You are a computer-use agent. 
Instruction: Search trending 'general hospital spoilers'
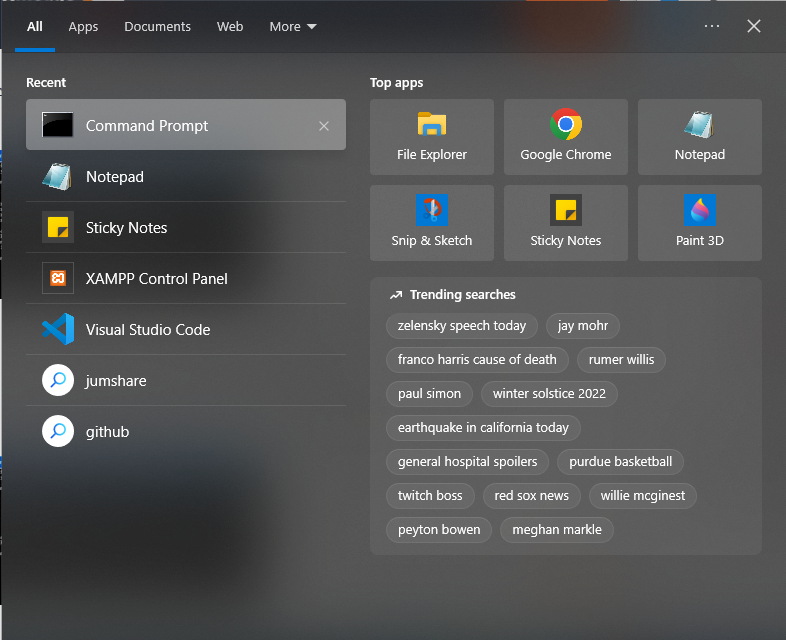[x=467, y=462]
